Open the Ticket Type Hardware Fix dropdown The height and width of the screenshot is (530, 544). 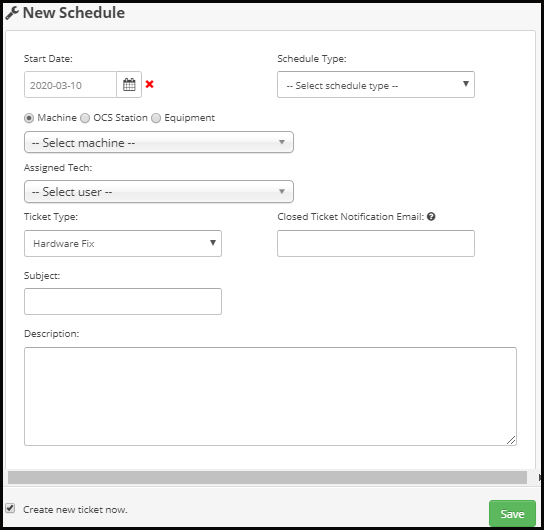click(x=123, y=243)
